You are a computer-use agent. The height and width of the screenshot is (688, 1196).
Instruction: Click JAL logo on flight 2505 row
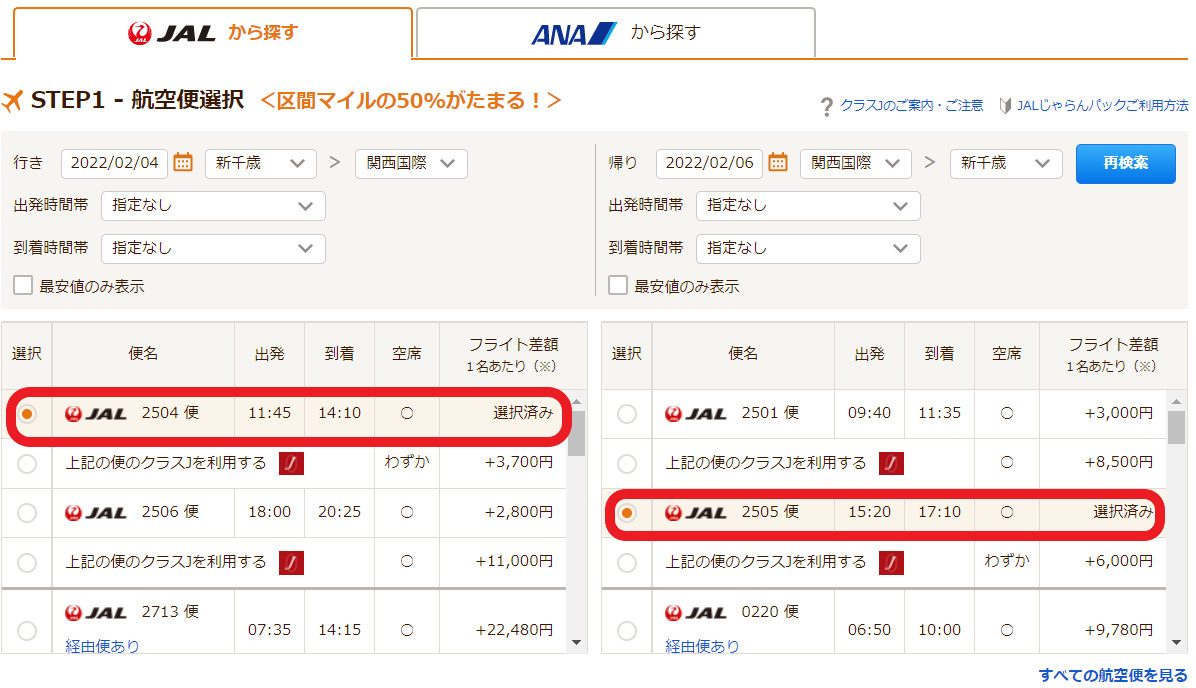click(x=696, y=513)
